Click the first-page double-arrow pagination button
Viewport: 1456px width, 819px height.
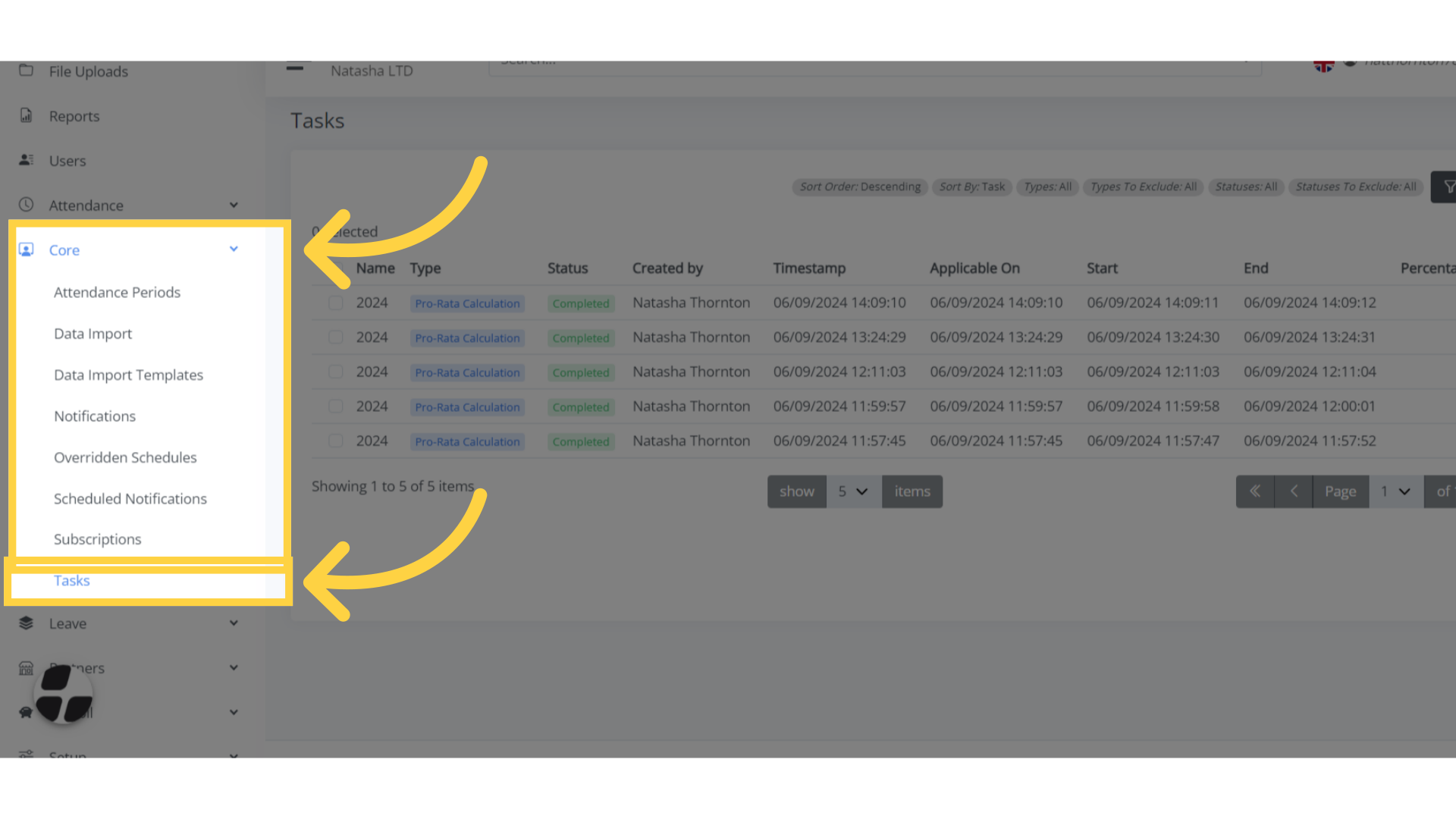point(1255,491)
